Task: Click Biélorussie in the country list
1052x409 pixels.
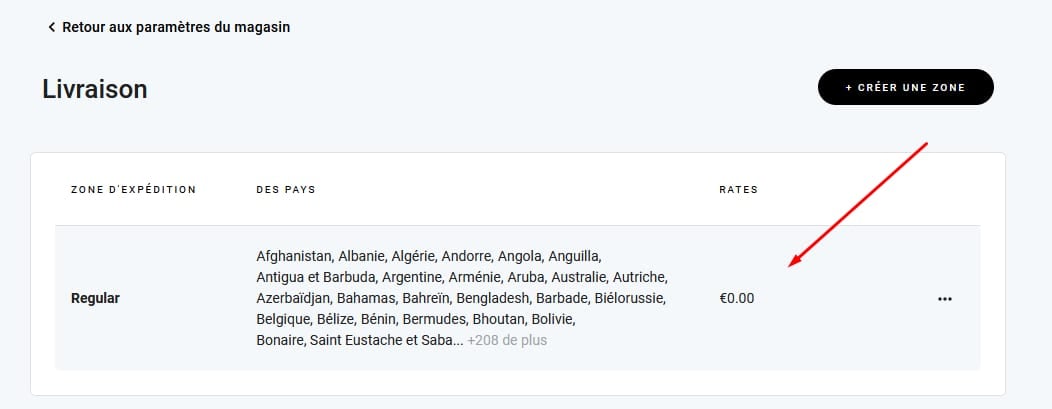Action: coord(629,298)
